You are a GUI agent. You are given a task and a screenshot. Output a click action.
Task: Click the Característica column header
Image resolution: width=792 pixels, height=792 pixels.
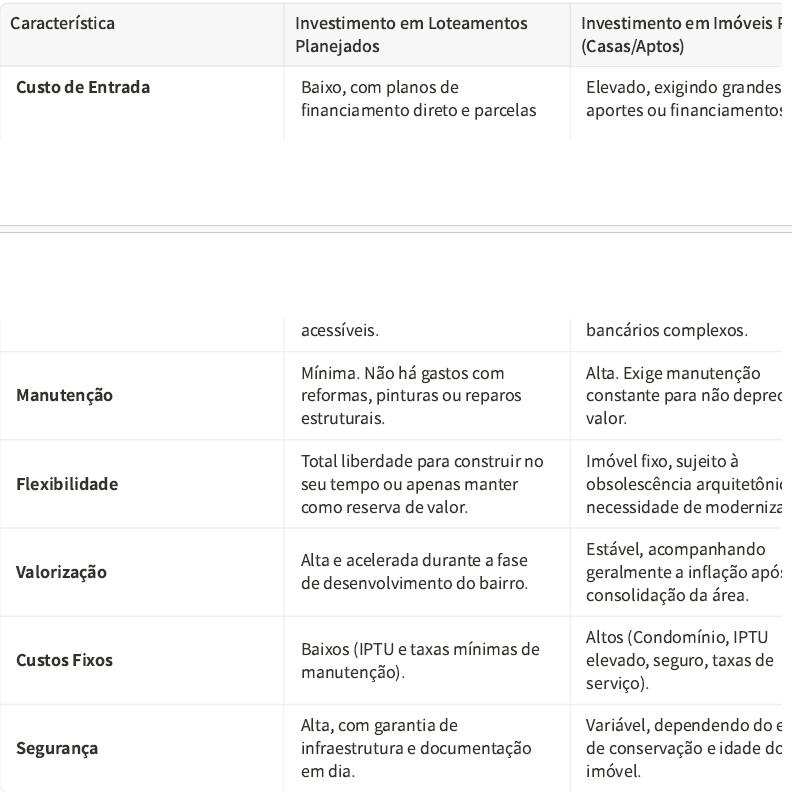[x=62, y=23]
